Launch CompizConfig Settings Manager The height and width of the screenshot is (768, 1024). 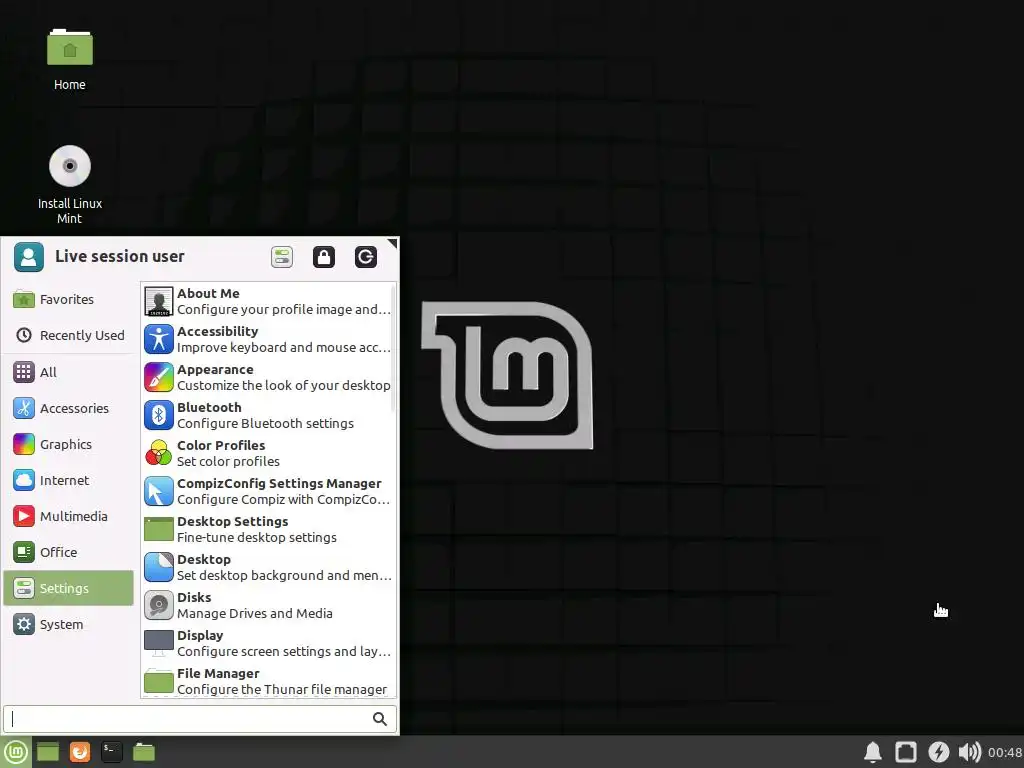(x=268, y=491)
